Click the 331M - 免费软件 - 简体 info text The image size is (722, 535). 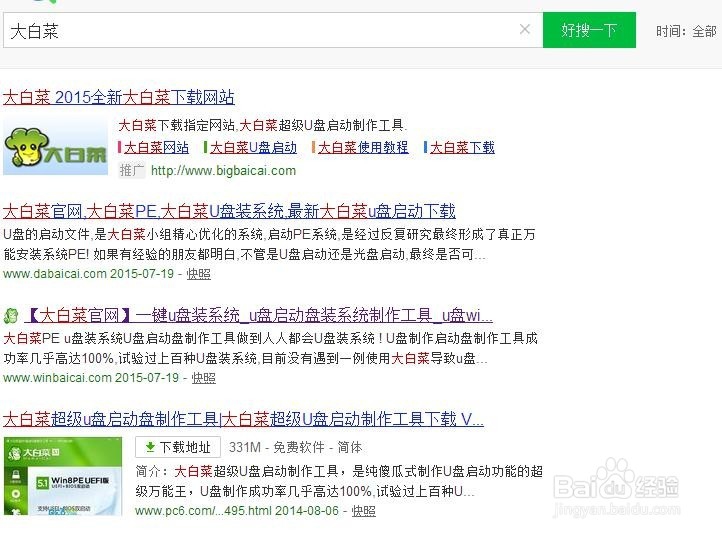(296, 447)
